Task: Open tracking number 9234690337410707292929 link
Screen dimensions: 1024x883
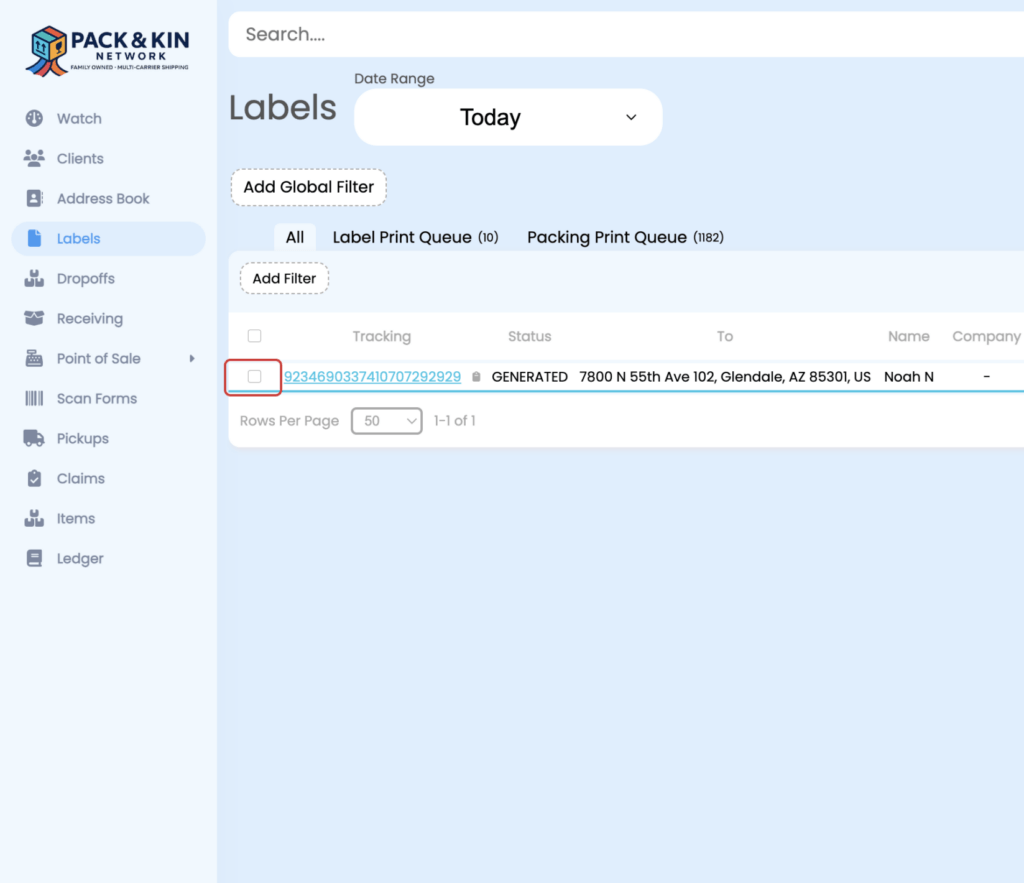Action: click(x=373, y=377)
